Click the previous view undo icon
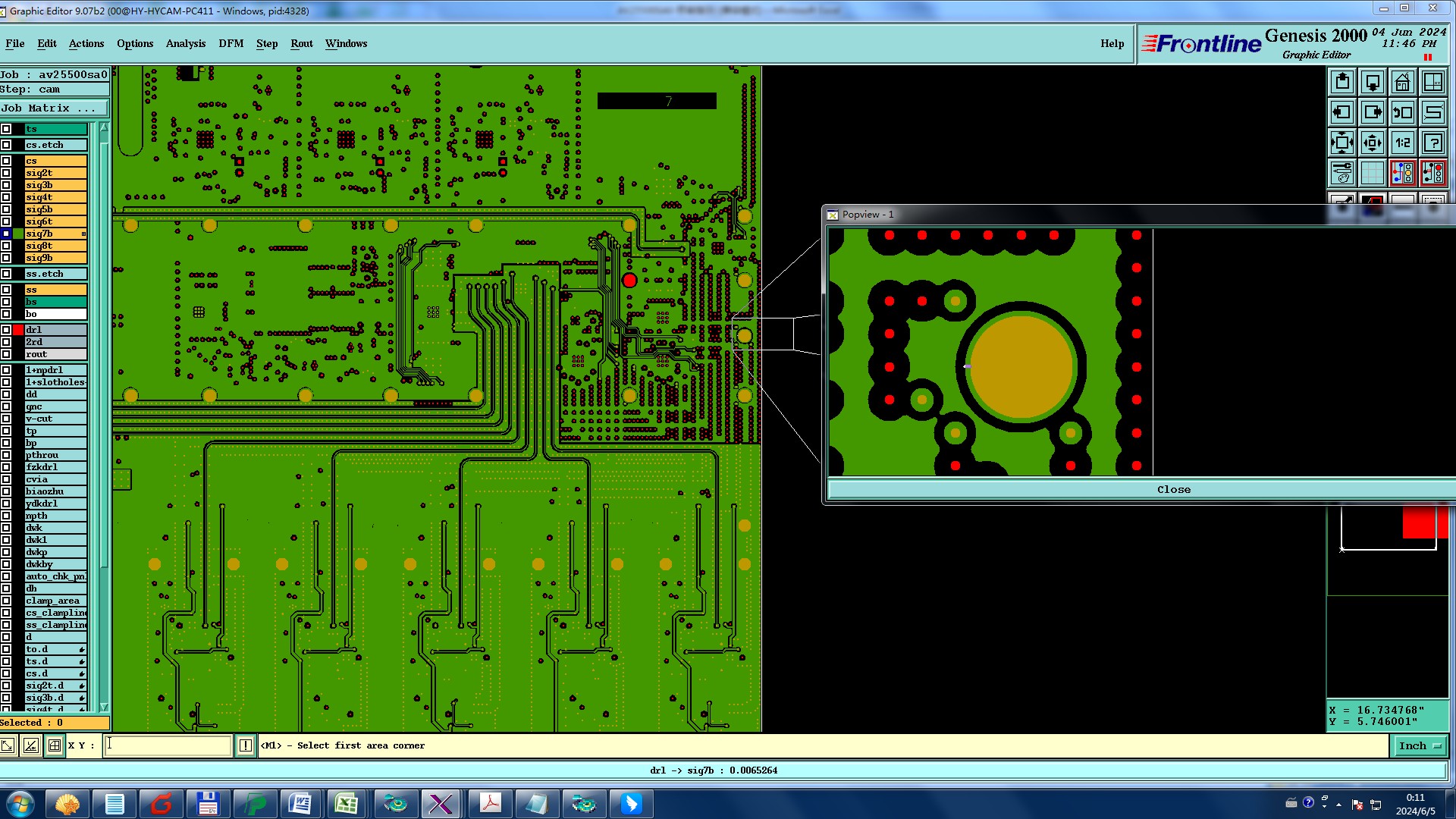 tap(1402, 112)
